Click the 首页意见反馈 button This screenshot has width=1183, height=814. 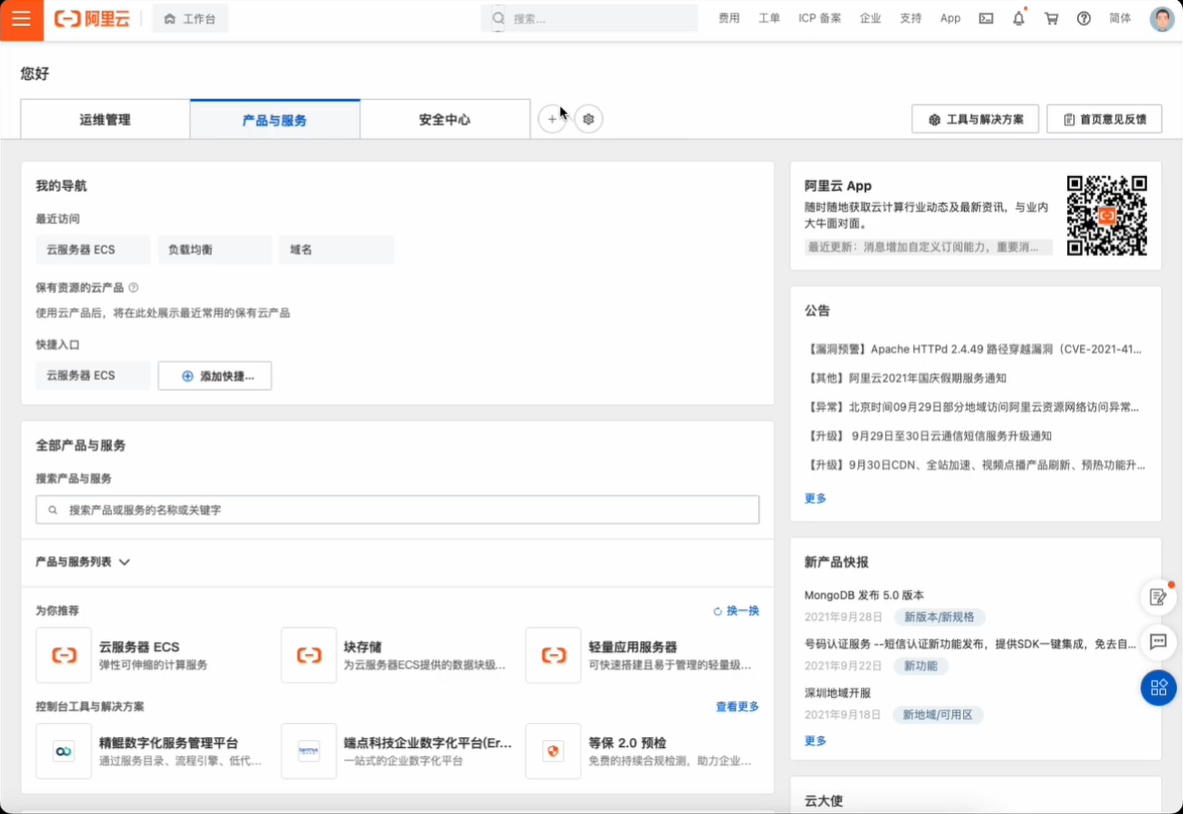click(1104, 119)
